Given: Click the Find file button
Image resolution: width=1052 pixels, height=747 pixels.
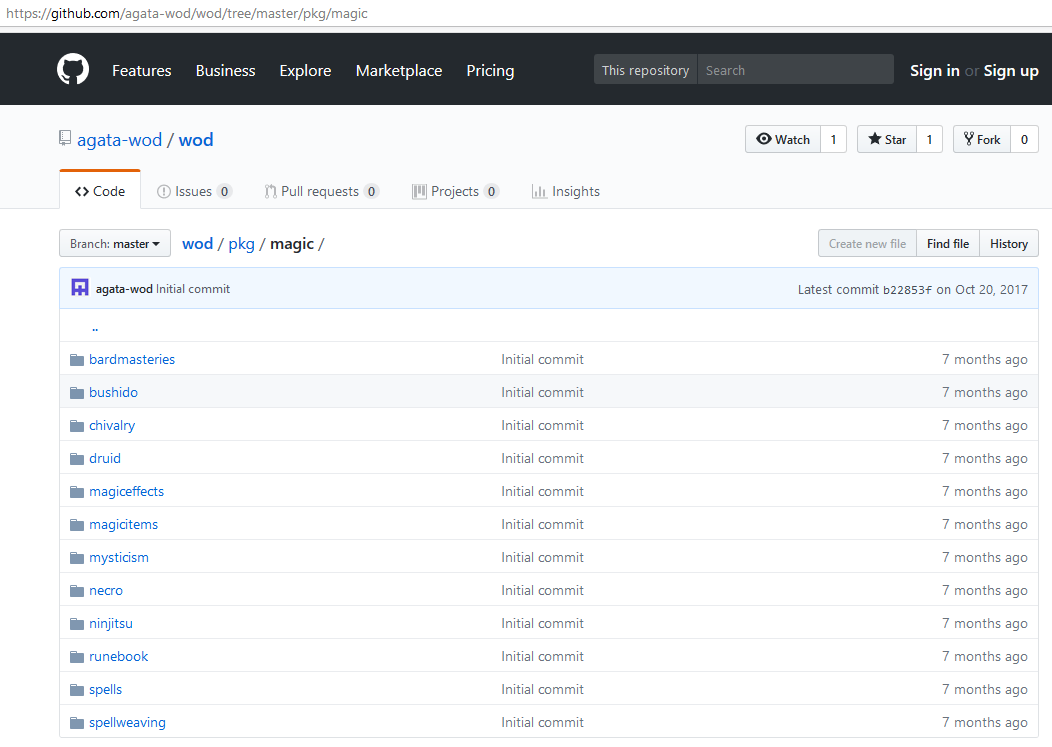Looking at the screenshot, I should tap(947, 243).
